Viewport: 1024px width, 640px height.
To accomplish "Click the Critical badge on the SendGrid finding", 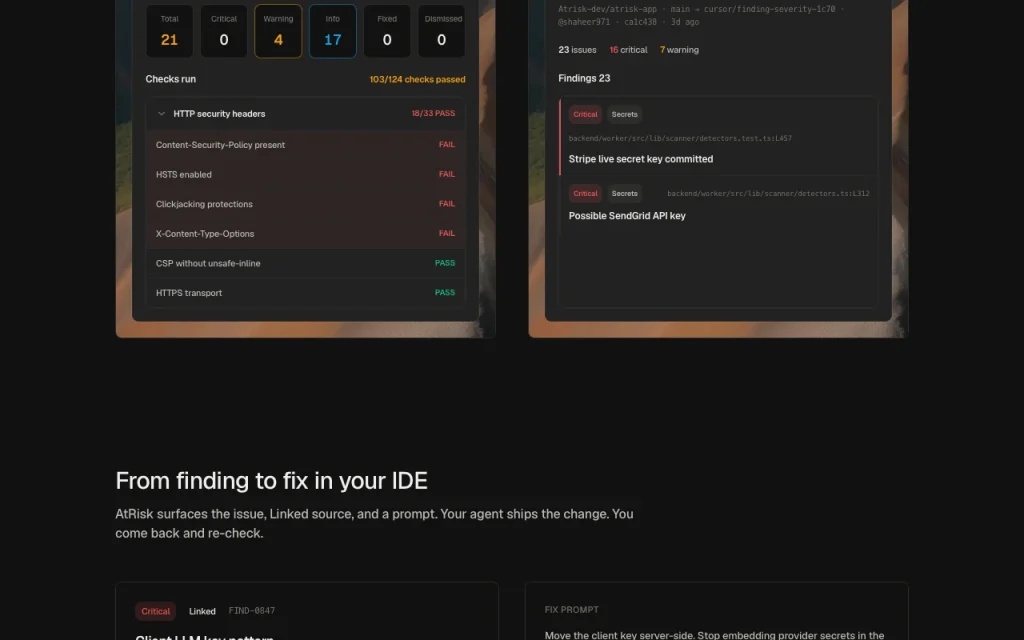I will 585,193.
